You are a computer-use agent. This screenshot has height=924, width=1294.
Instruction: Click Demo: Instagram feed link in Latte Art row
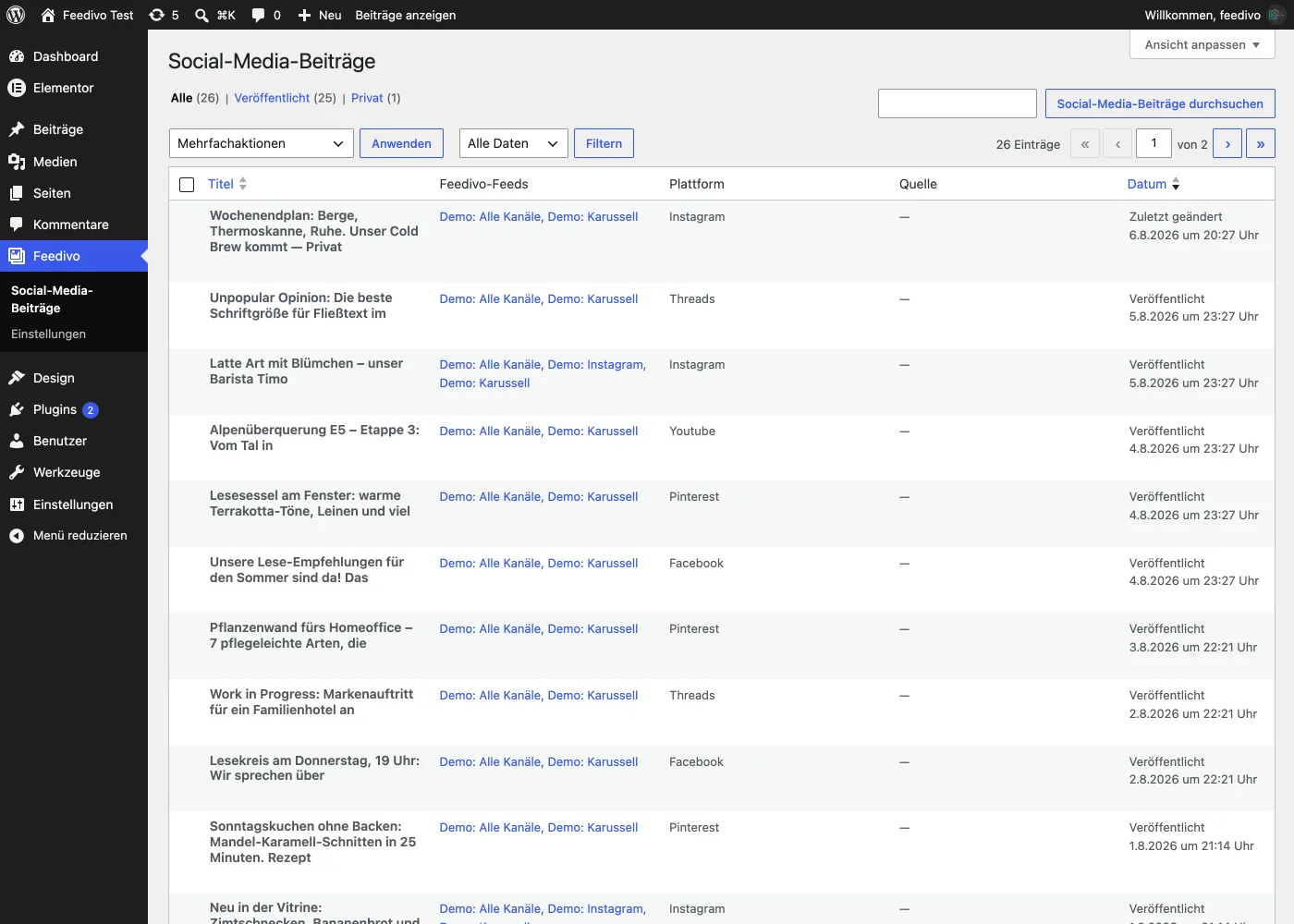coord(597,365)
